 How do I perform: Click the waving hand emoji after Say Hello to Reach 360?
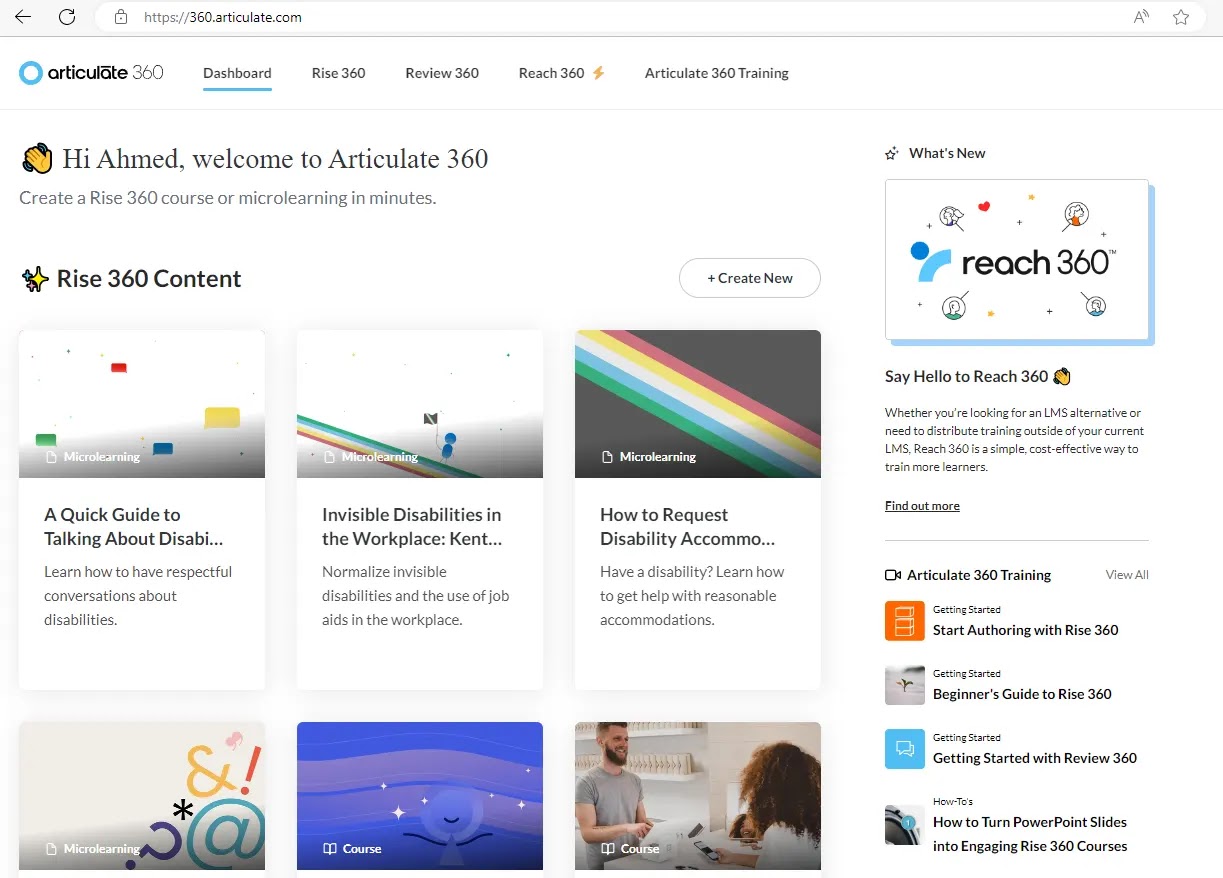tap(1062, 377)
